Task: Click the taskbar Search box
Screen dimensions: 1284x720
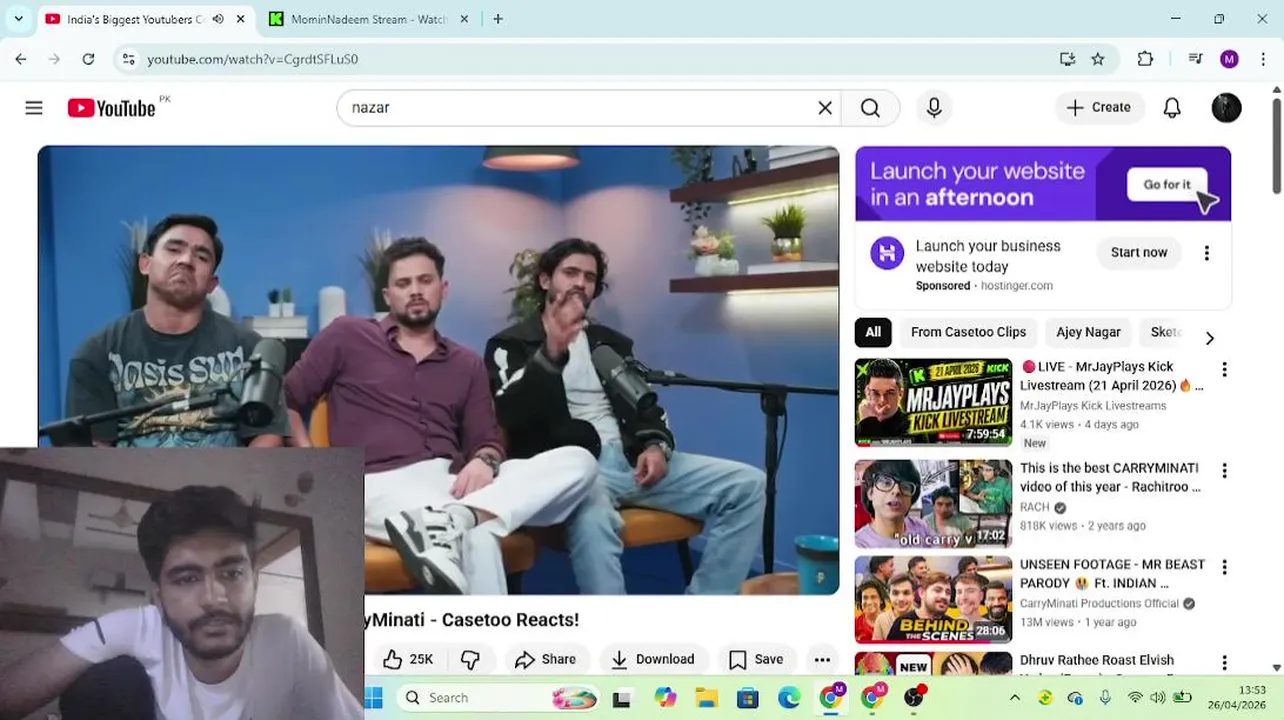Action: [498, 698]
